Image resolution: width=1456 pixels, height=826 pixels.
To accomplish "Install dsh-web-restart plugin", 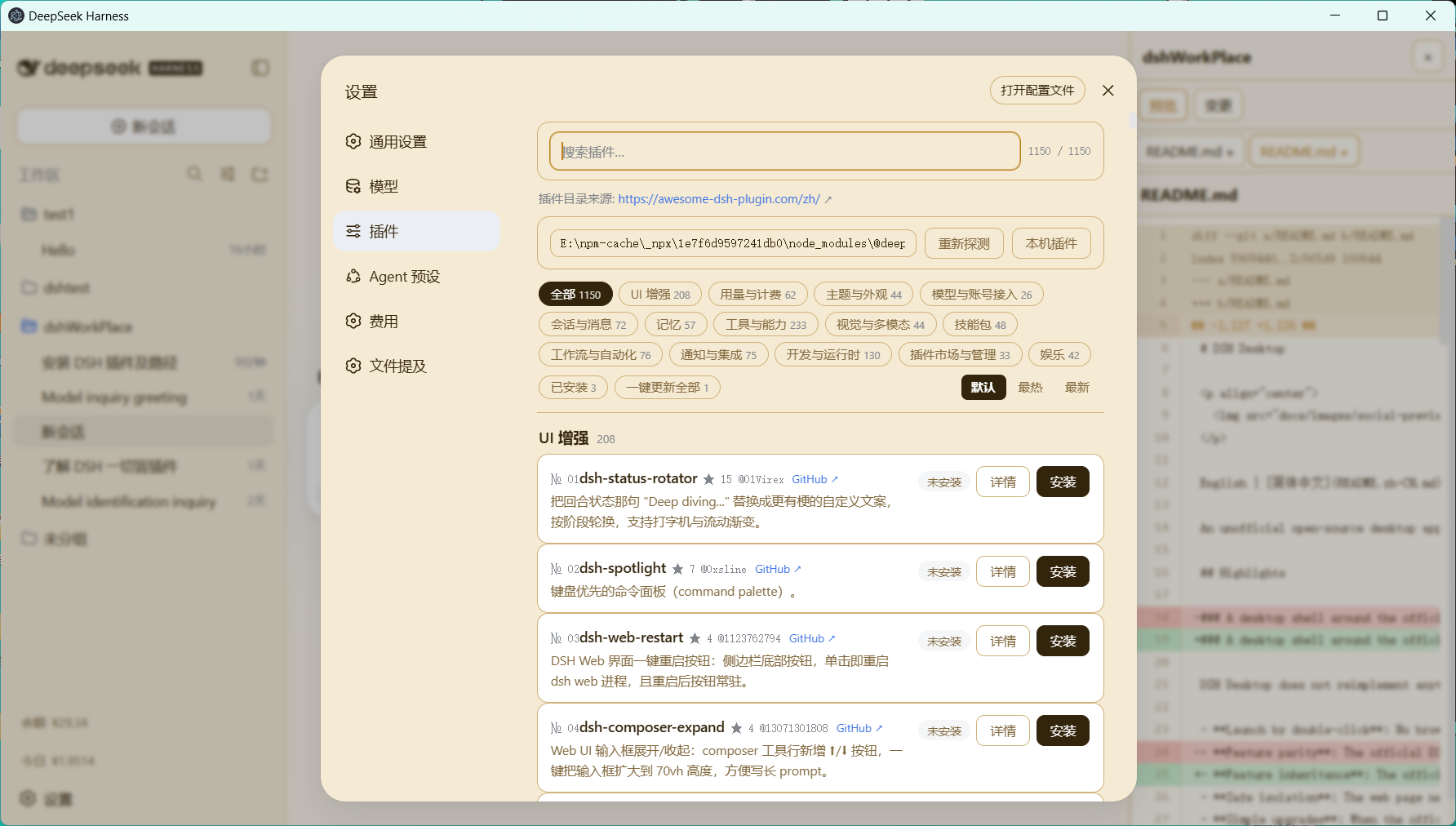I will pos(1063,642).
